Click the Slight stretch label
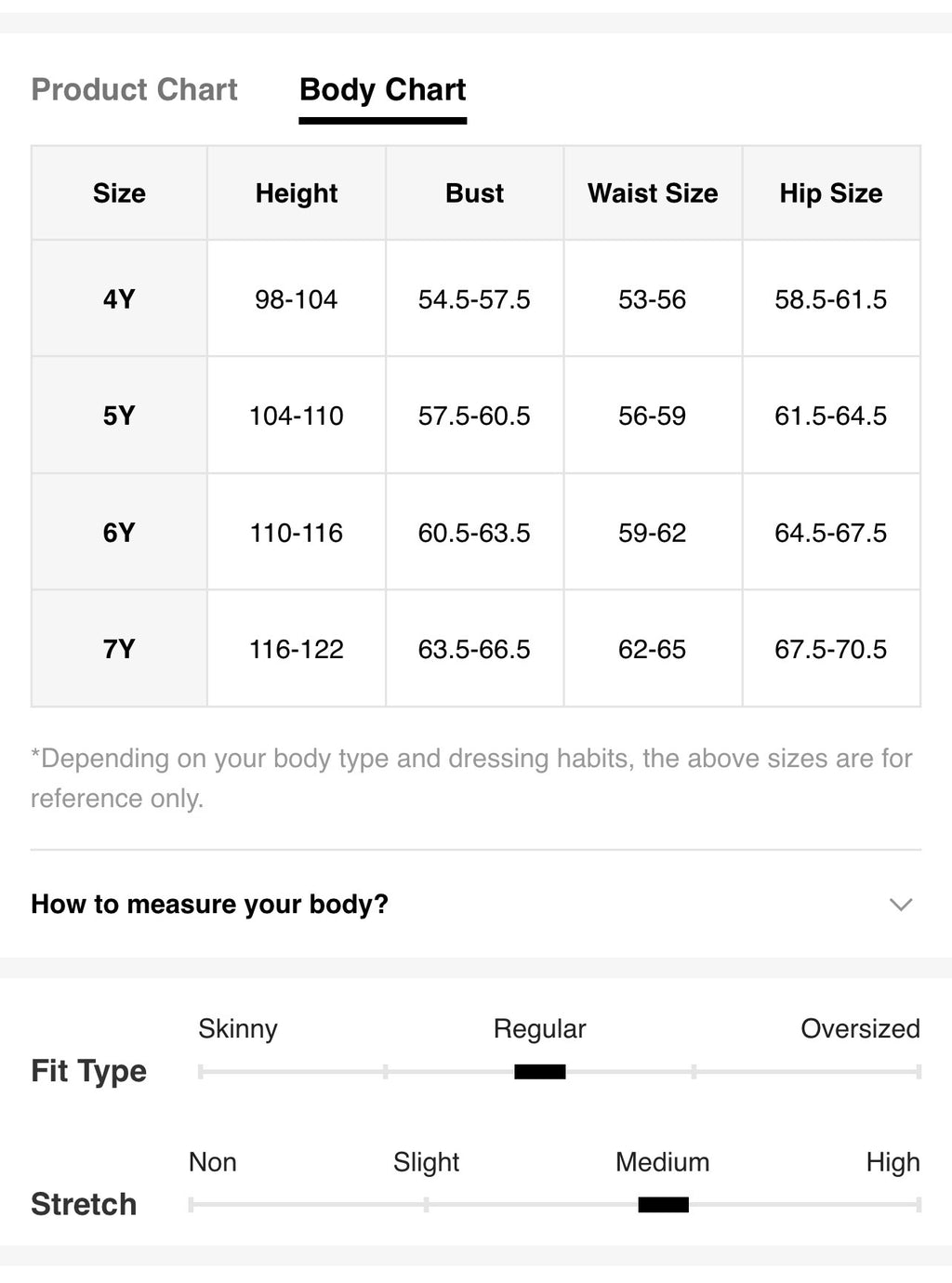The height and width of the screenshot is (1283, 952). (x=426, y=1162)
